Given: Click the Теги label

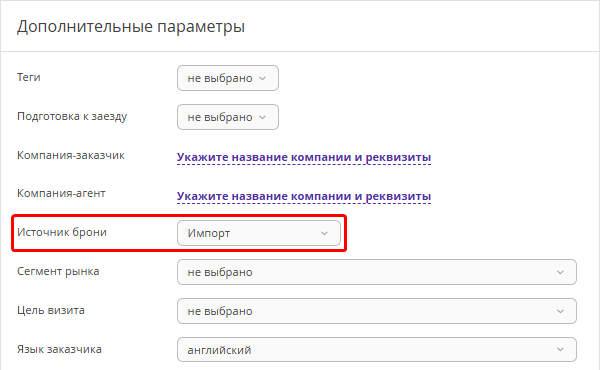Looking at the screenshot, I should point(29,77).
